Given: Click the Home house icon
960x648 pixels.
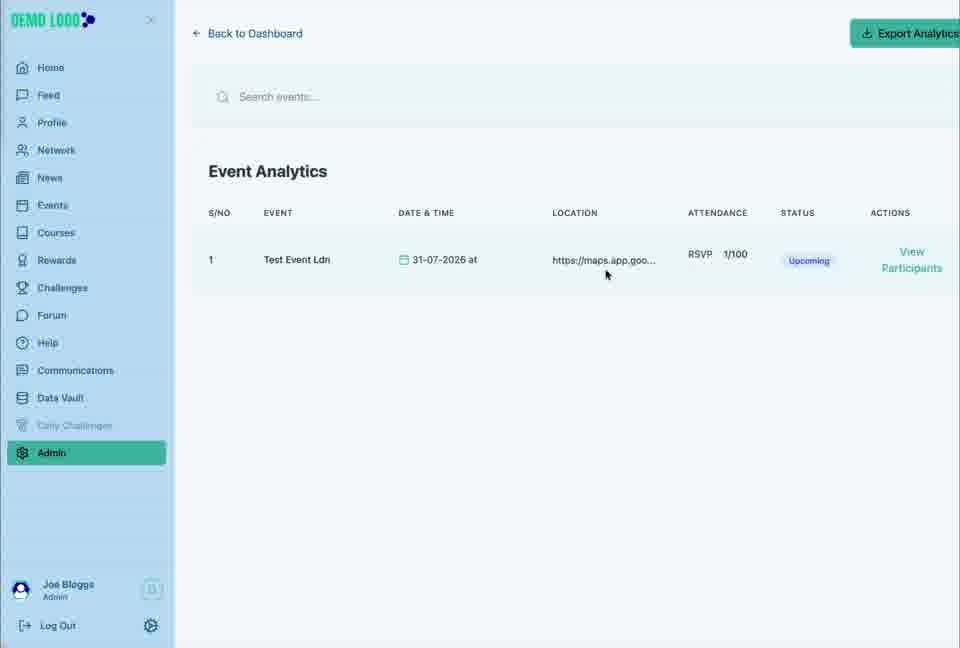Looking at the screenshot, I should [x=22, y=68].
